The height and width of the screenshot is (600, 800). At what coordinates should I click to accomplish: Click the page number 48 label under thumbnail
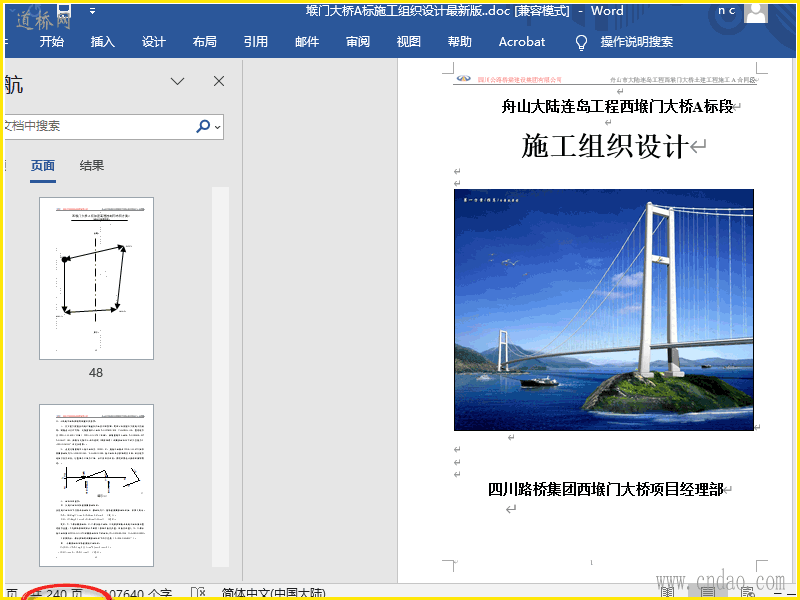[x=96, y=372]
